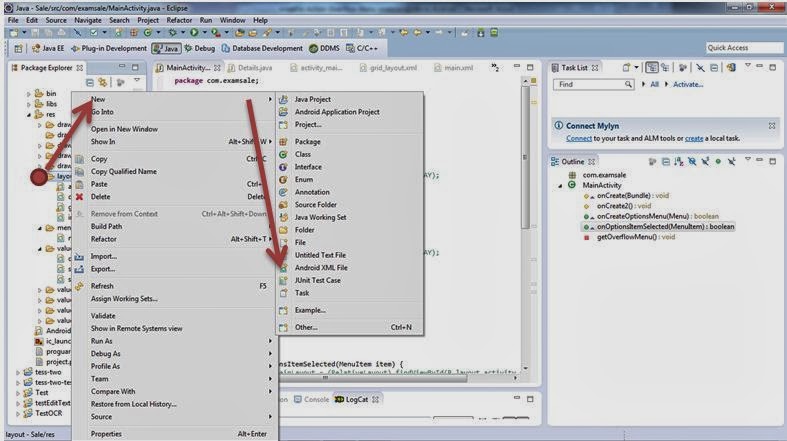
Task: Click the Java Working Set icon
Action: click(x=284, y=217)
